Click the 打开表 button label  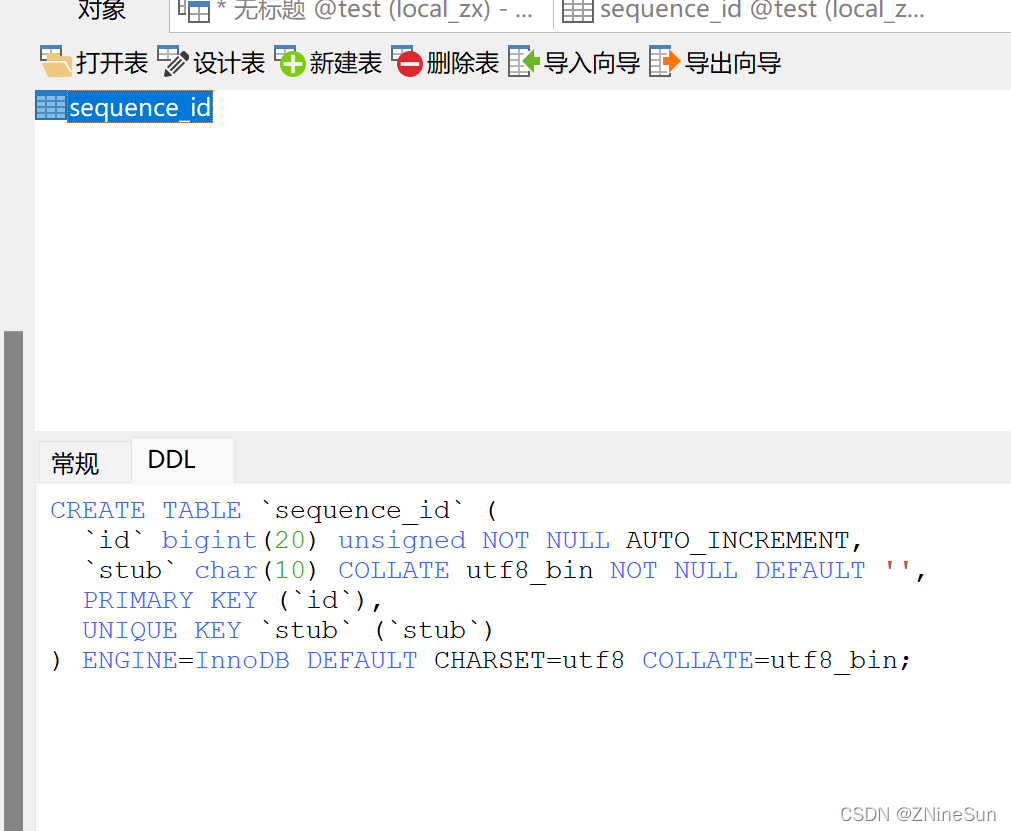point(112,63)
